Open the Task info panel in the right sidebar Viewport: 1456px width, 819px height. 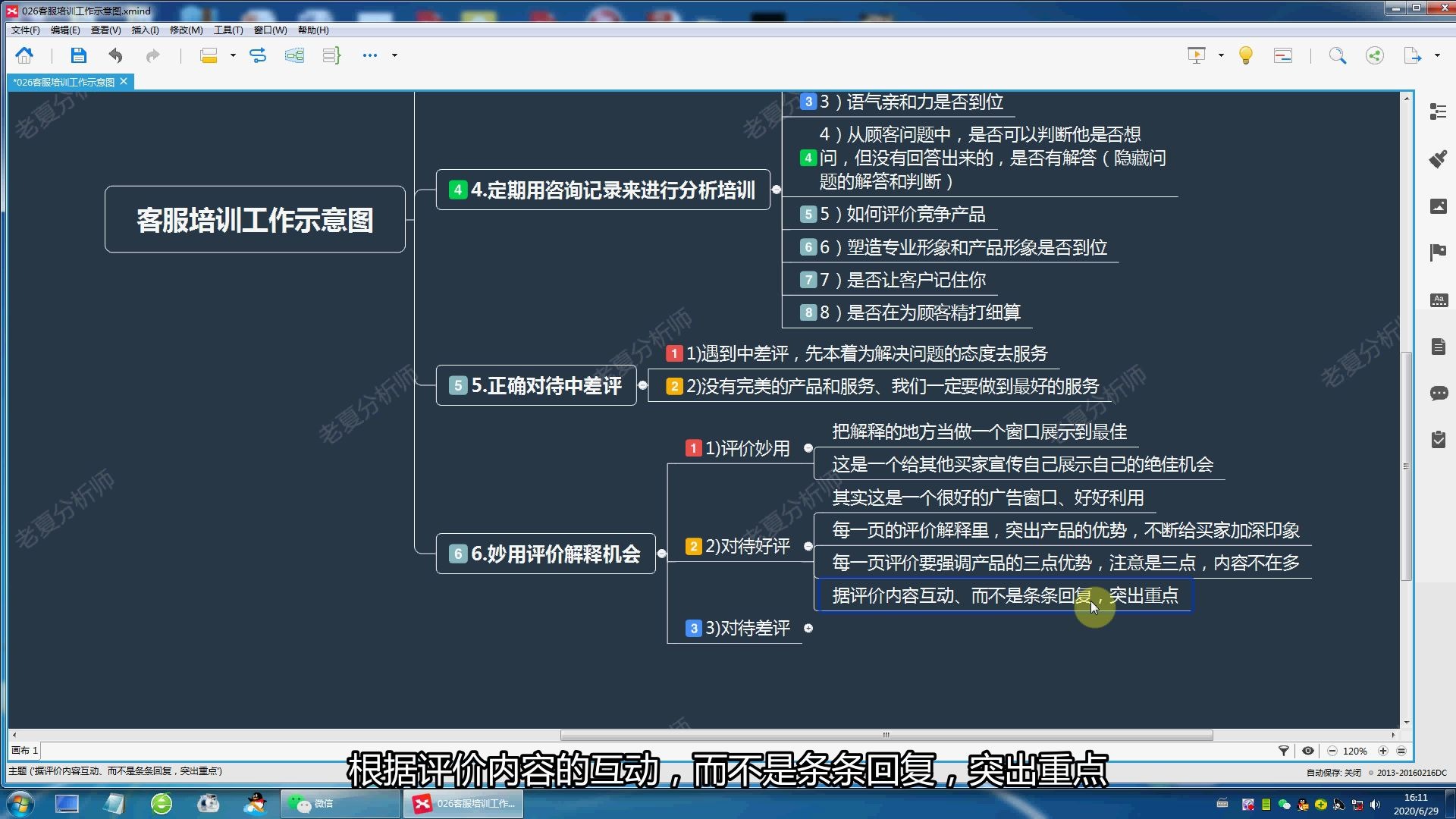point(1438,440)
